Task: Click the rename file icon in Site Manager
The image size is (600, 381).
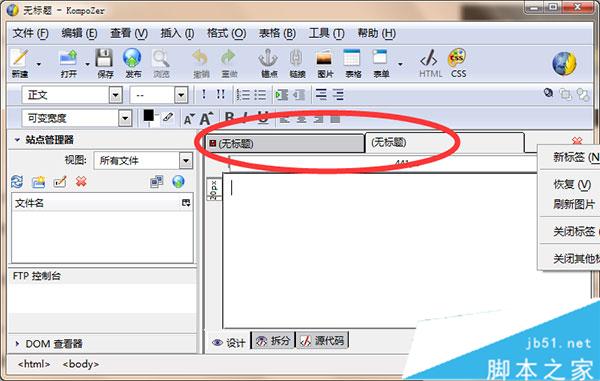Action: 60,182
